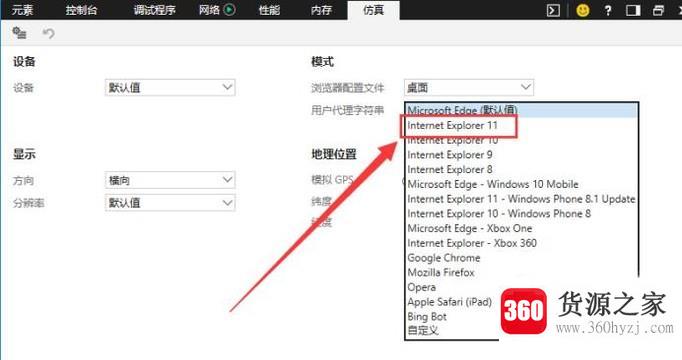This screenshot has width=682, height=360.
Task: Open the question mark help icon
Action: coord(608,10)
